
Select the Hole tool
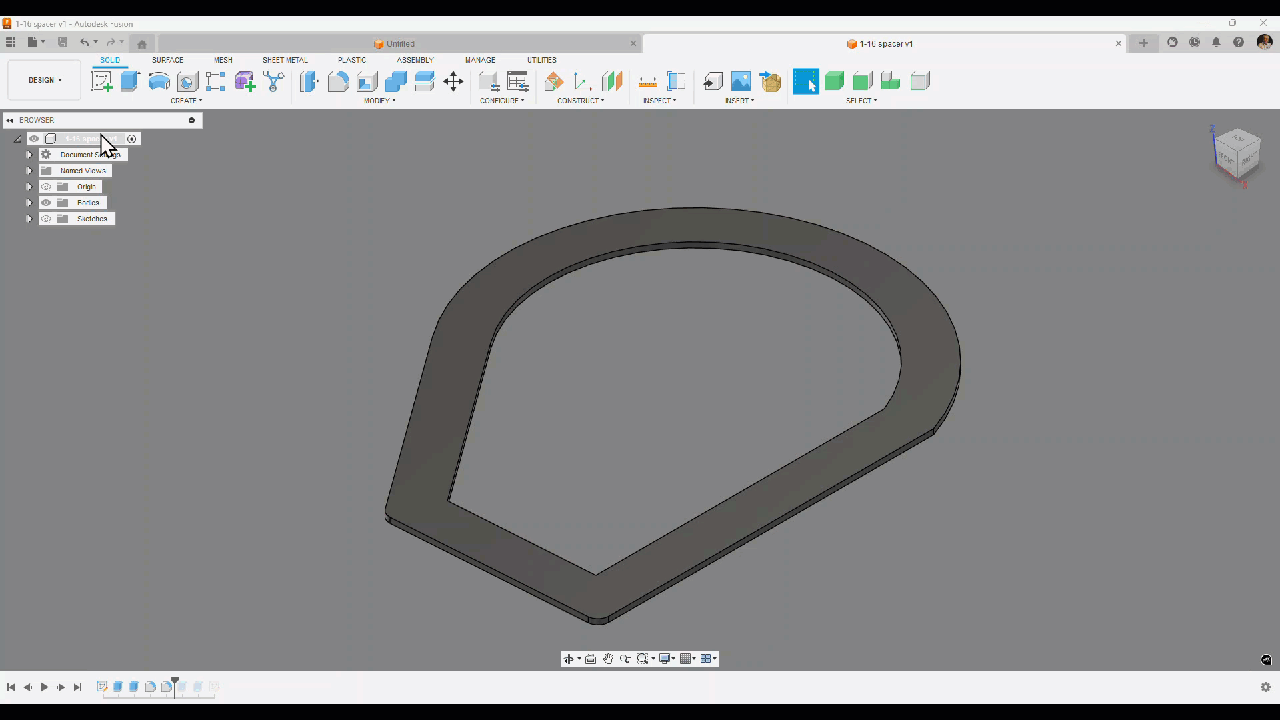(x=187, y=82)
